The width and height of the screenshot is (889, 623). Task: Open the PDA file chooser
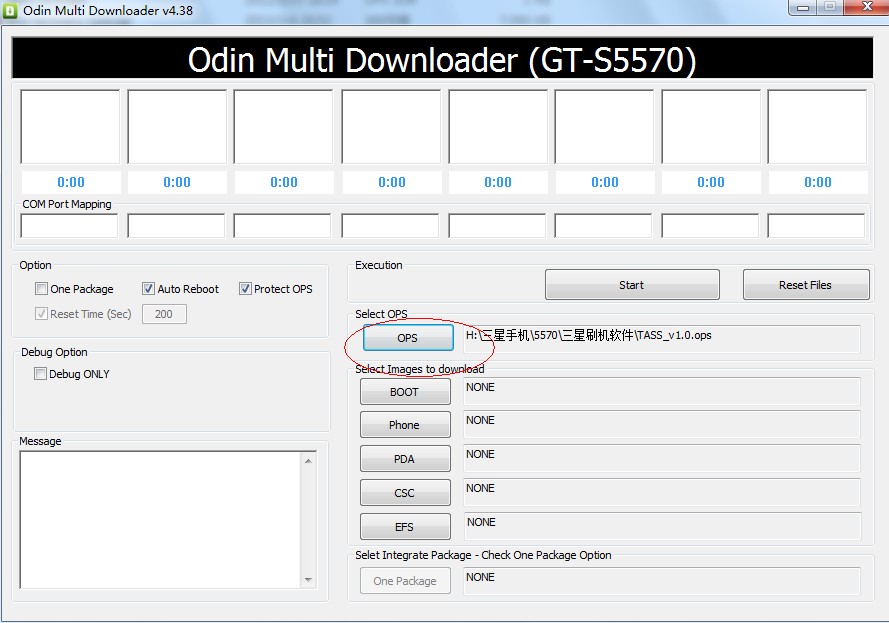pos(405,459)
